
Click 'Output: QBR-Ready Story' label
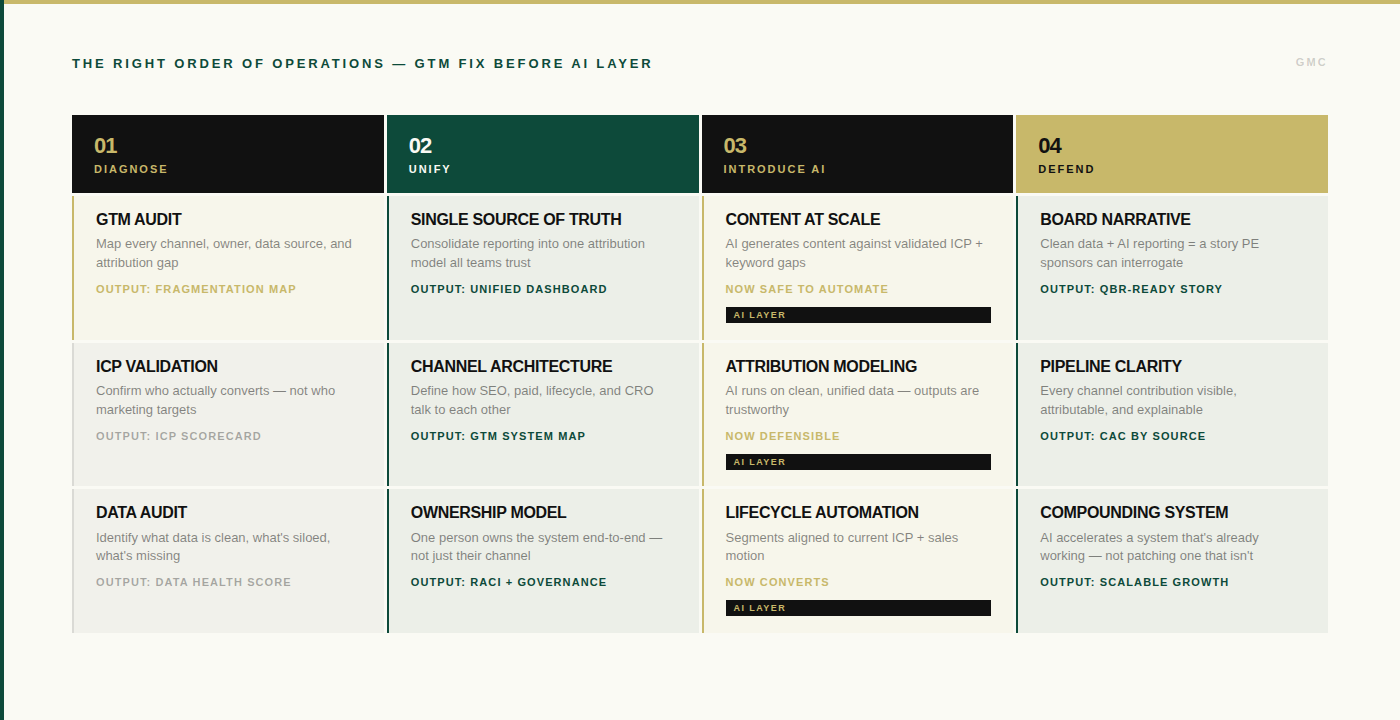[1131, 289]
